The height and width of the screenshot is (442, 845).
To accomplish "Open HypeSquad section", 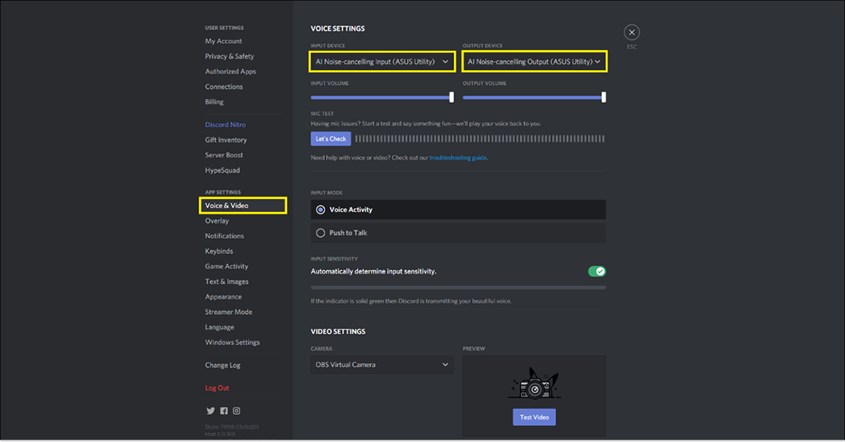I will tap(222, 170).
